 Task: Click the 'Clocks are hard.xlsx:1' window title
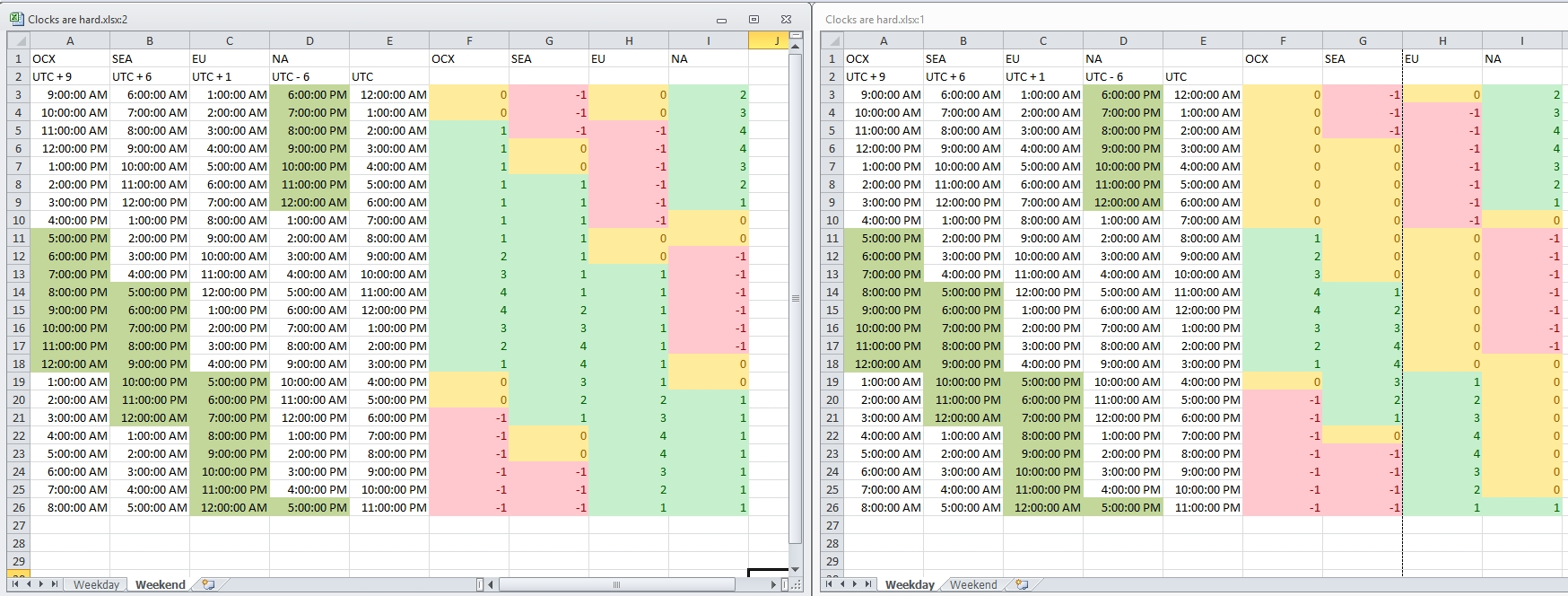point(875,19)
